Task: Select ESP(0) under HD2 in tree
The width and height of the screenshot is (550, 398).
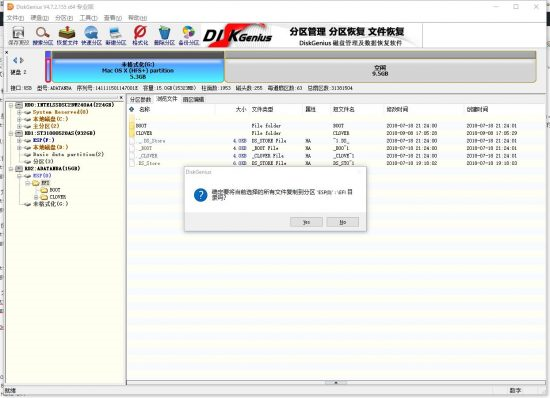Action: pos(42,176)
